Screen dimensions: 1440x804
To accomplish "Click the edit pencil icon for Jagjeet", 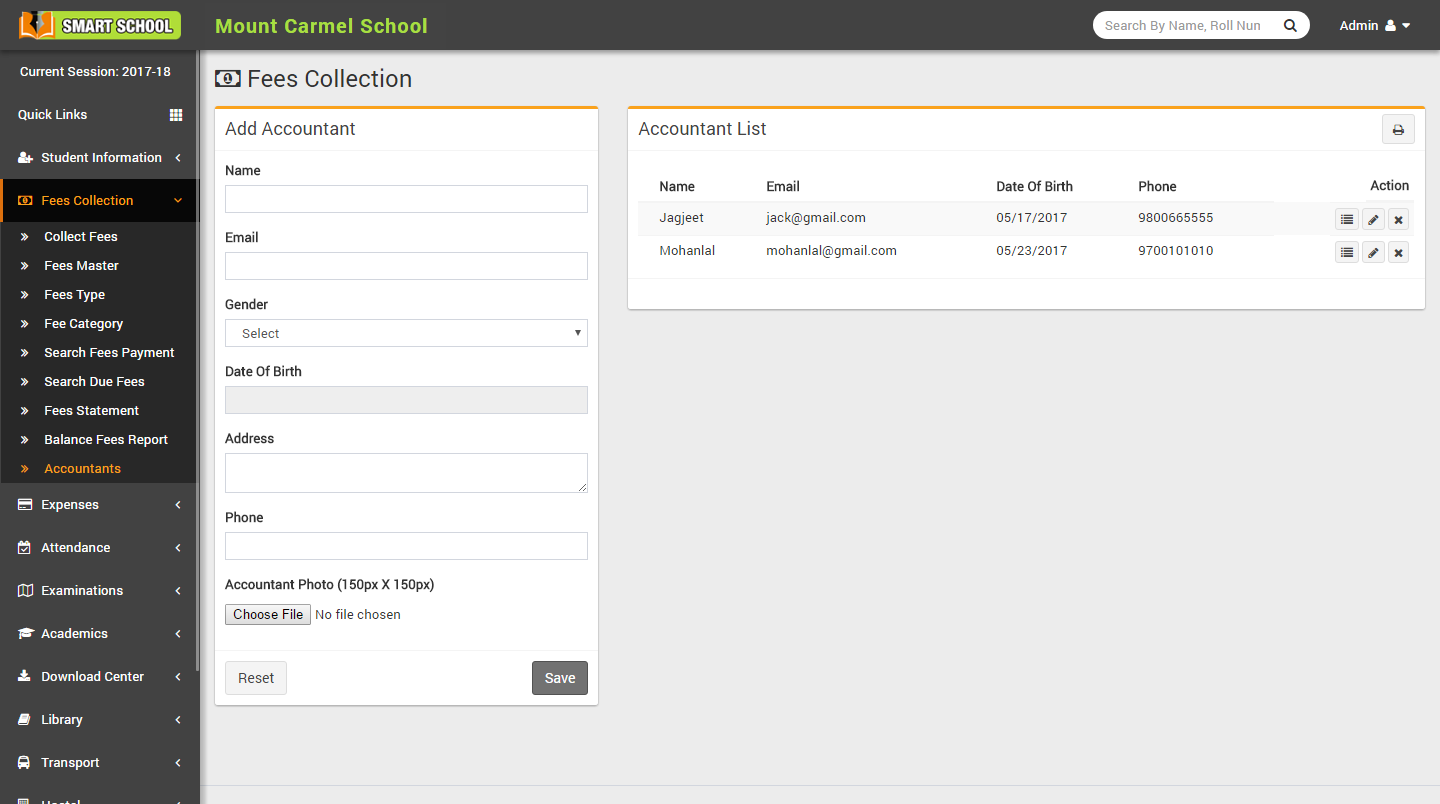I will (x=1373, y=219).
